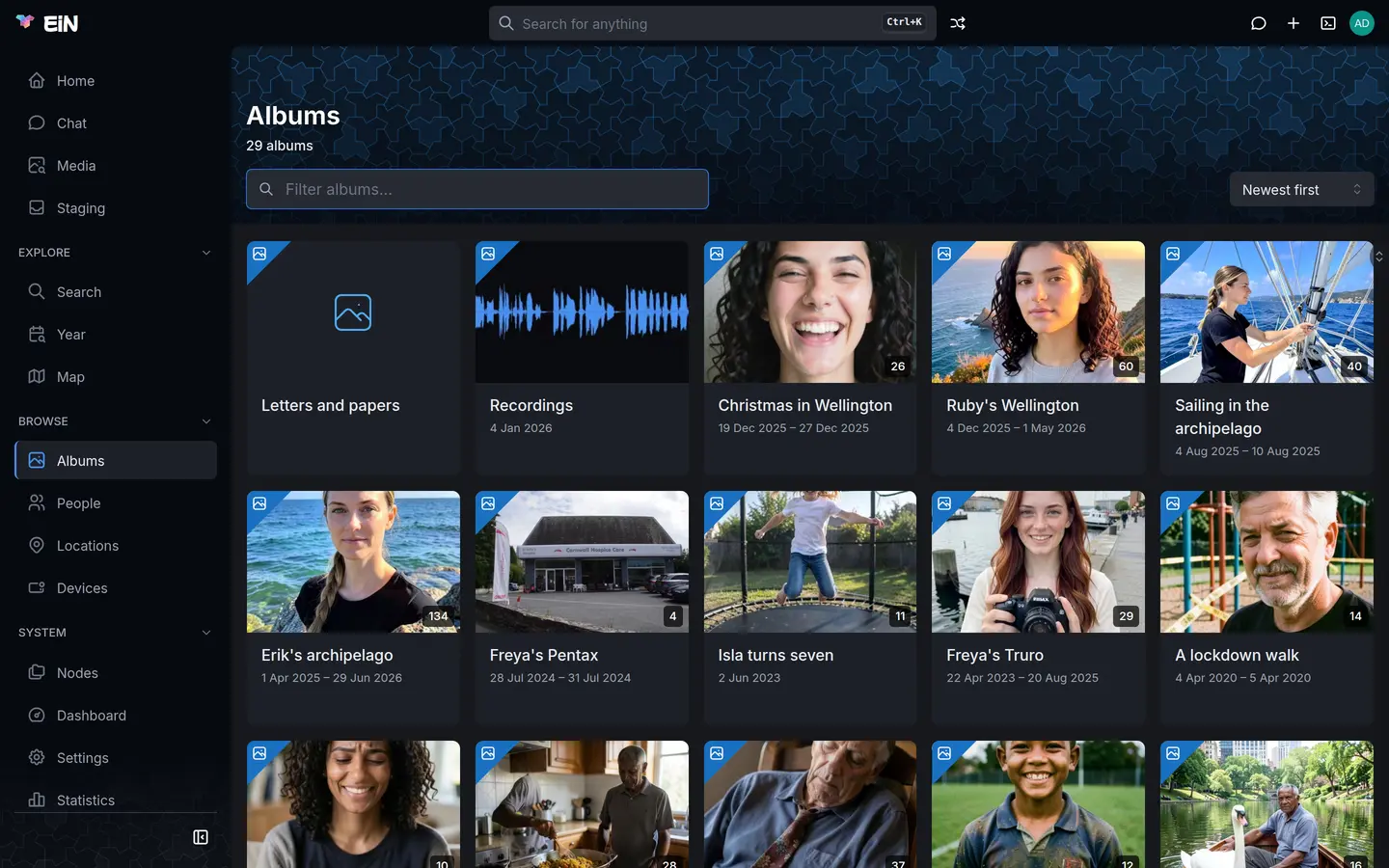The image size is (1389, 868).
Task: Open the chat bubble icon in top bar
Action: coord(1259,23)
